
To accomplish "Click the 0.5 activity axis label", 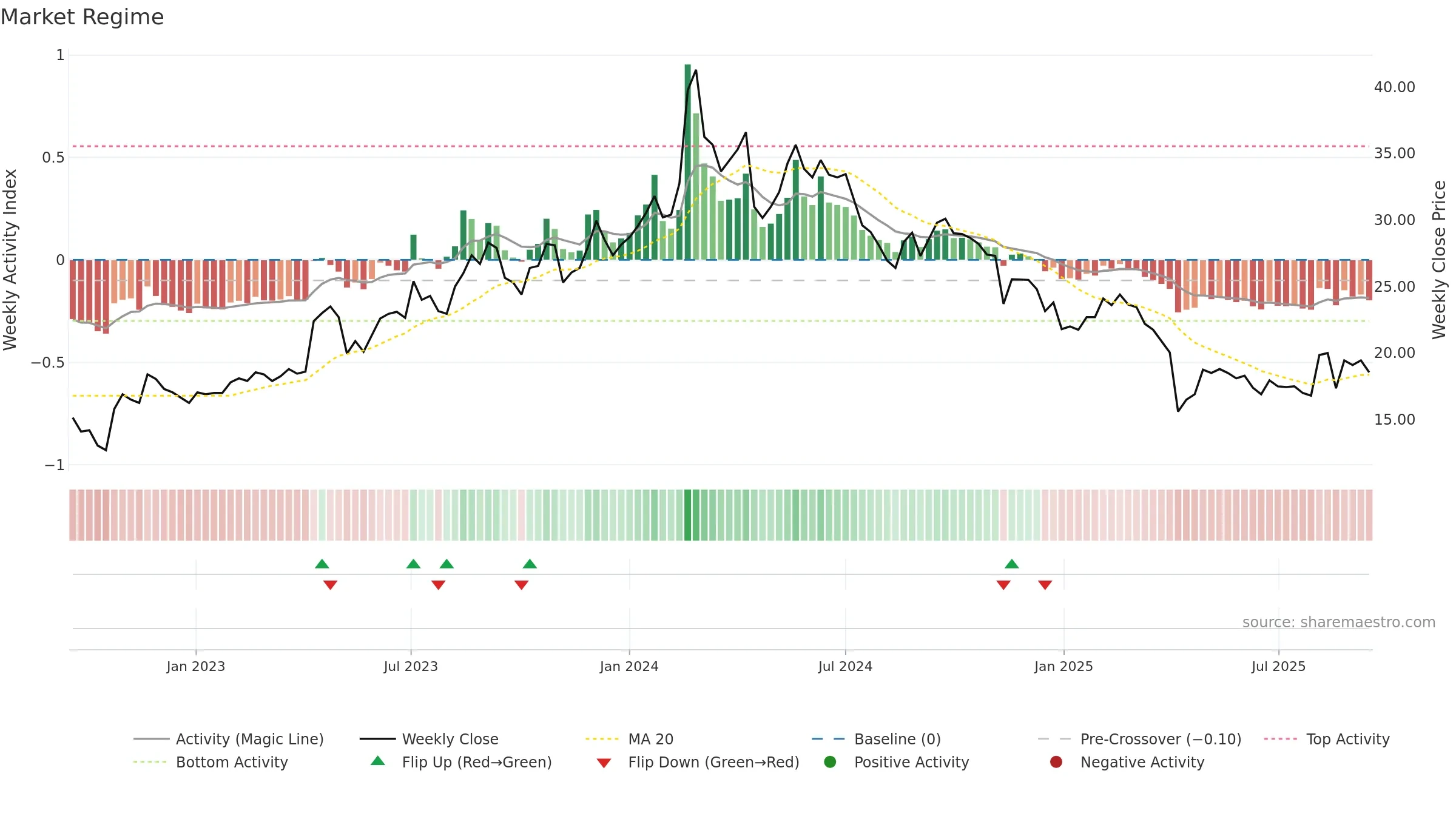I will (x=53, y=158).
